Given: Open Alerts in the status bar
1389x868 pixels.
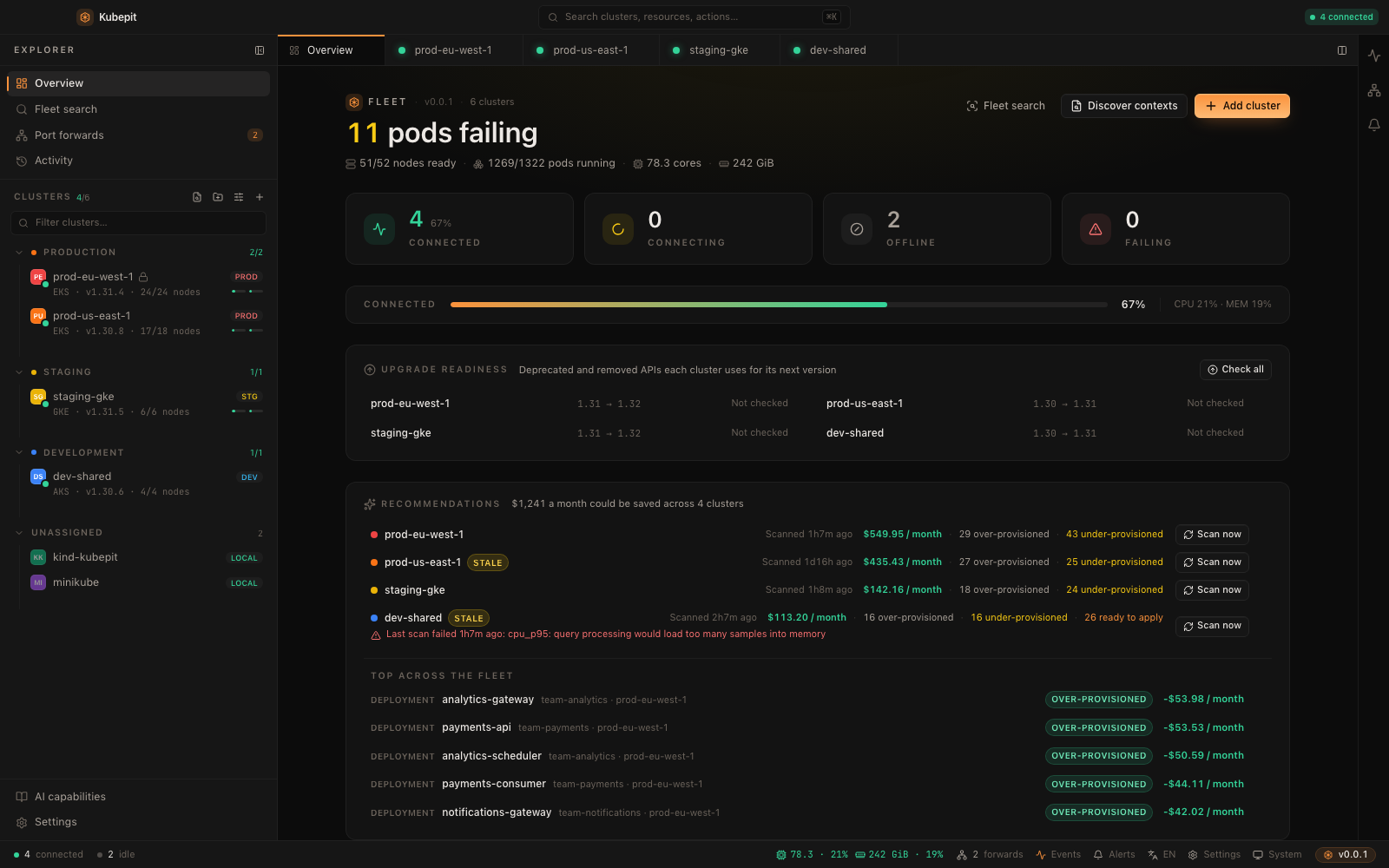Looking at the screenshot, I should [1115, 854].
